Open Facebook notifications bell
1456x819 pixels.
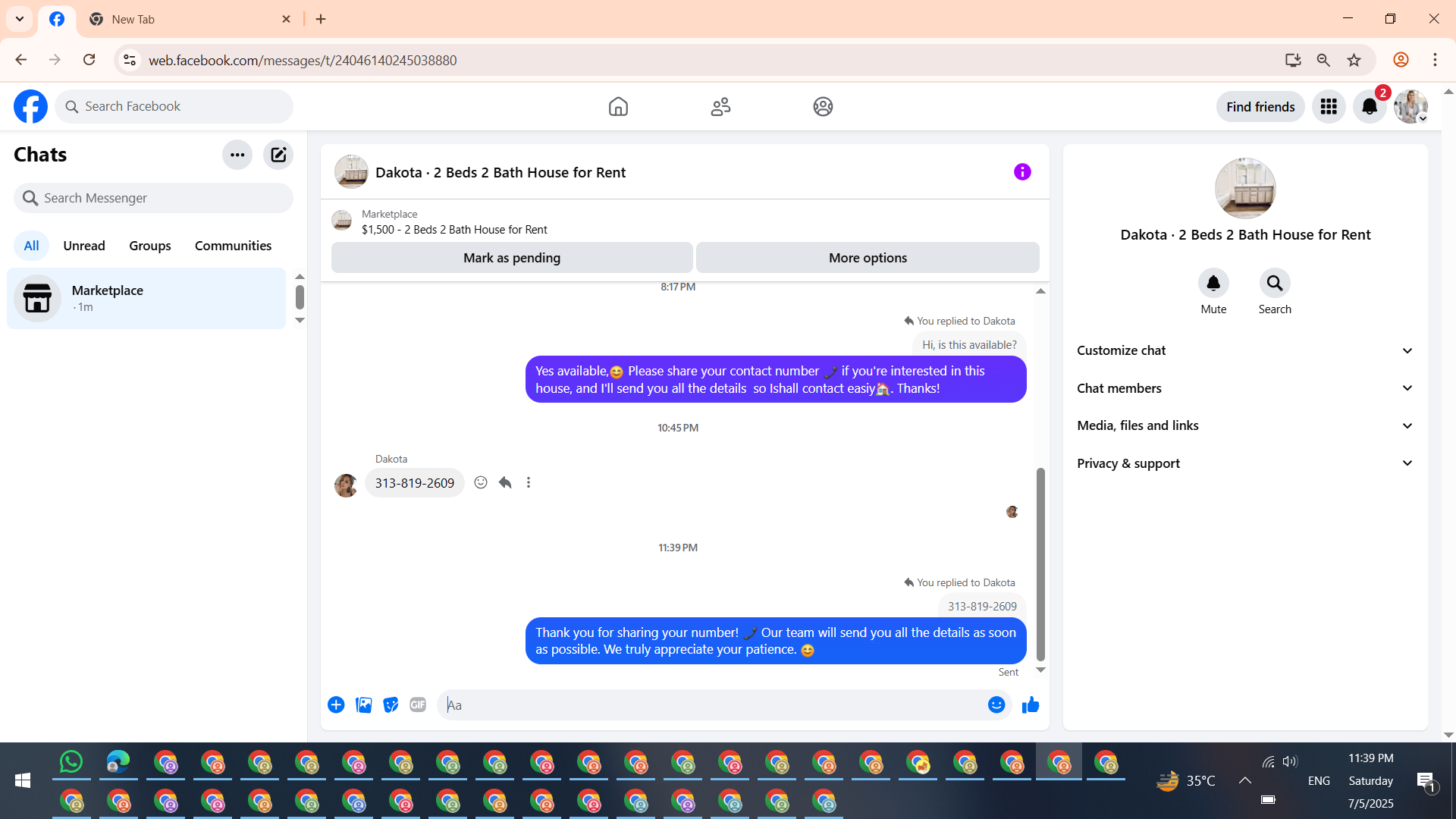tap(1370, 107)
